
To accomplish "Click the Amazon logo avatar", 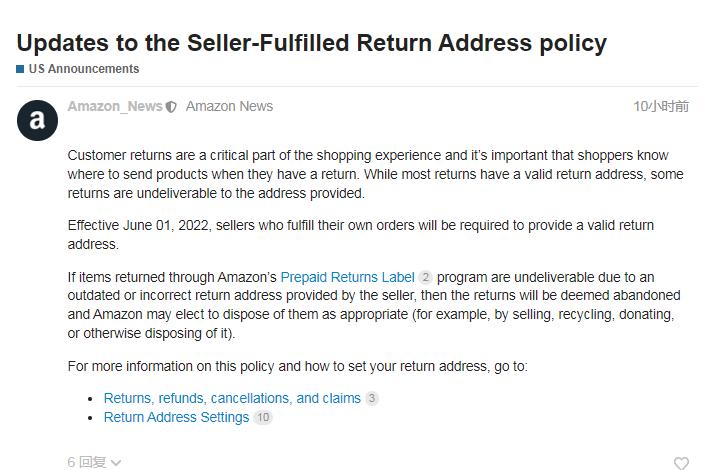I will 38,121.
